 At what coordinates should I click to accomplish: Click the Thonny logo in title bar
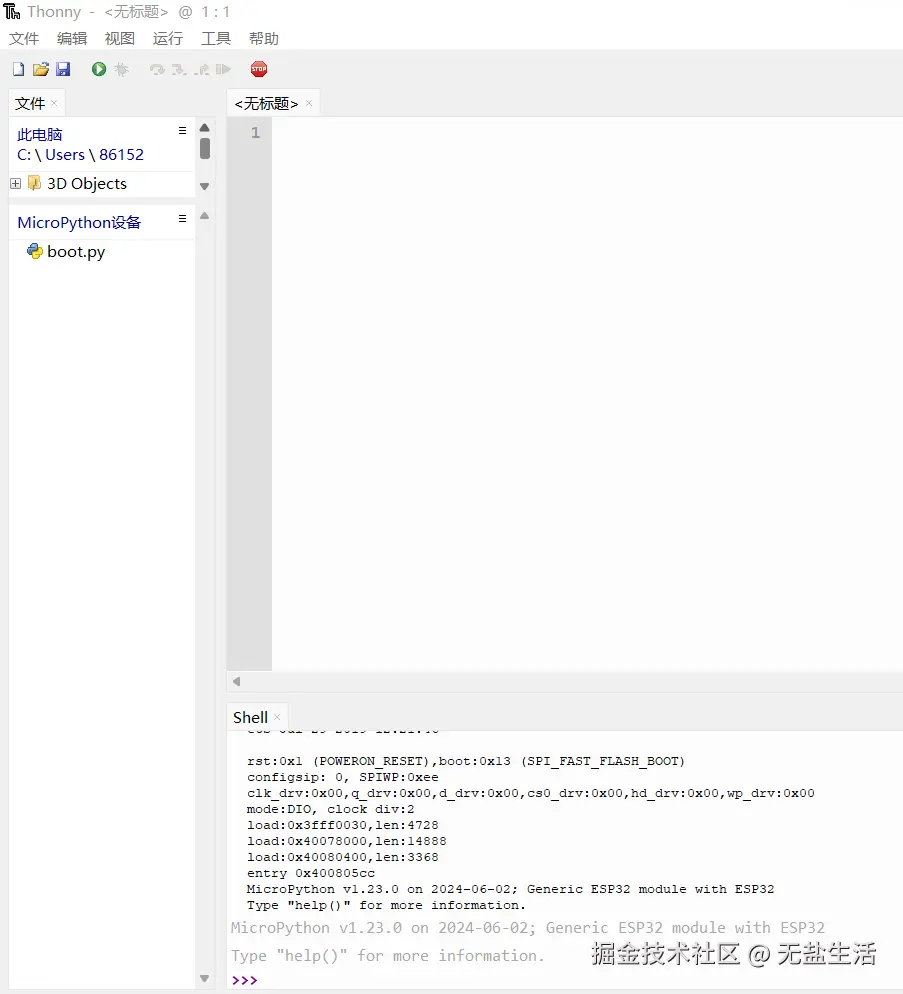[12, 11]
